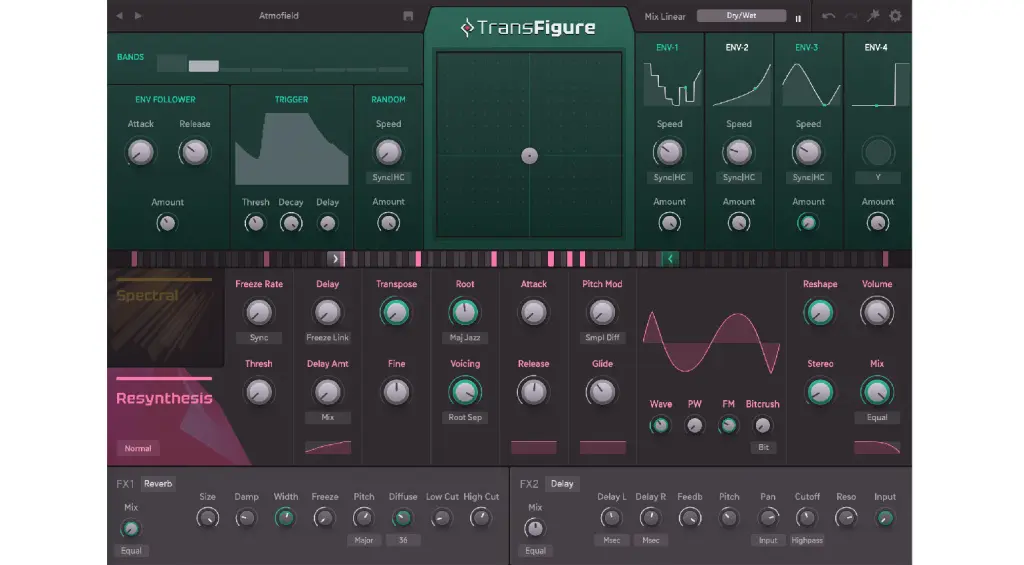The image size is (1024, 565).
Task: Click the Release envelope bar below Release knob
Action: click(x=534, y=447)
